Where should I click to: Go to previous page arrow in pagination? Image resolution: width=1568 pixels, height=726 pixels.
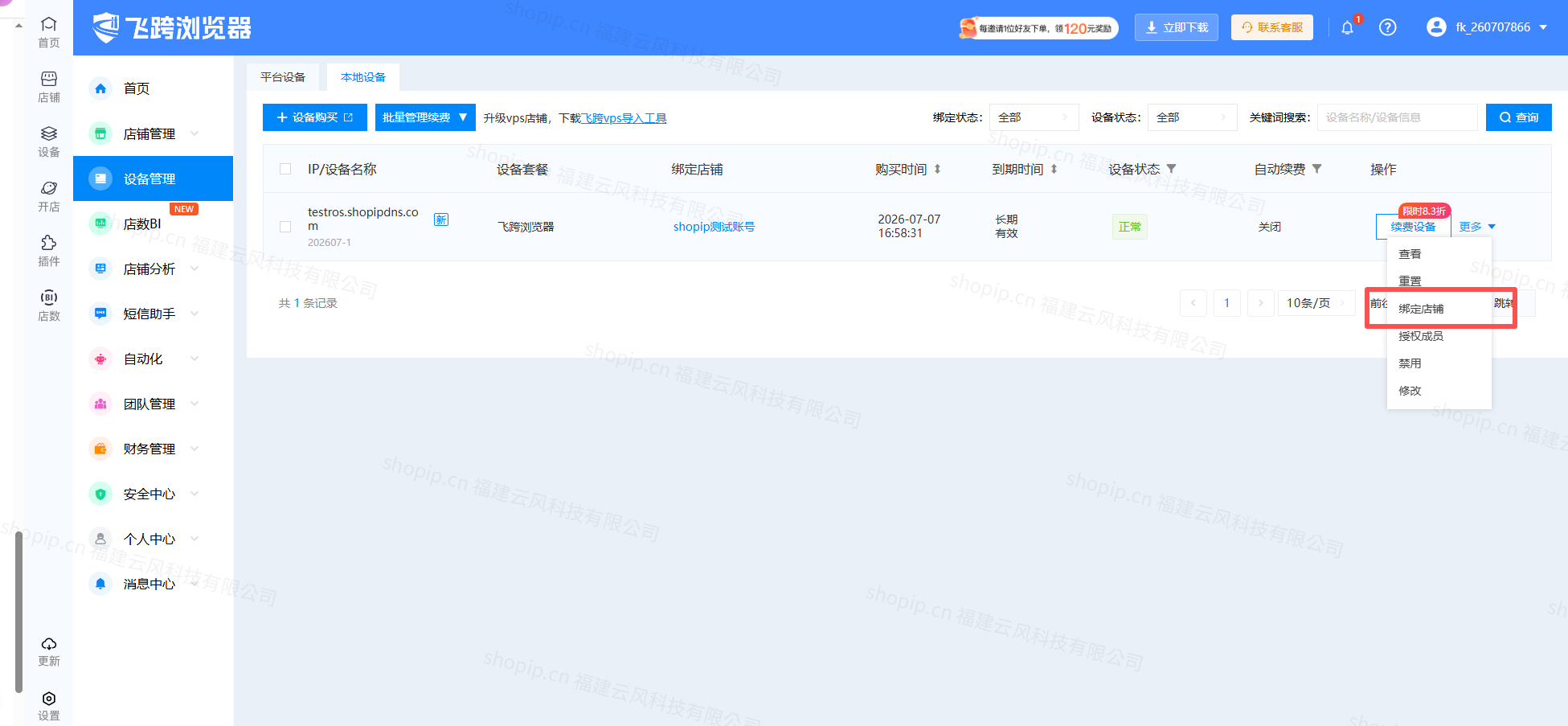(1193, 303)
